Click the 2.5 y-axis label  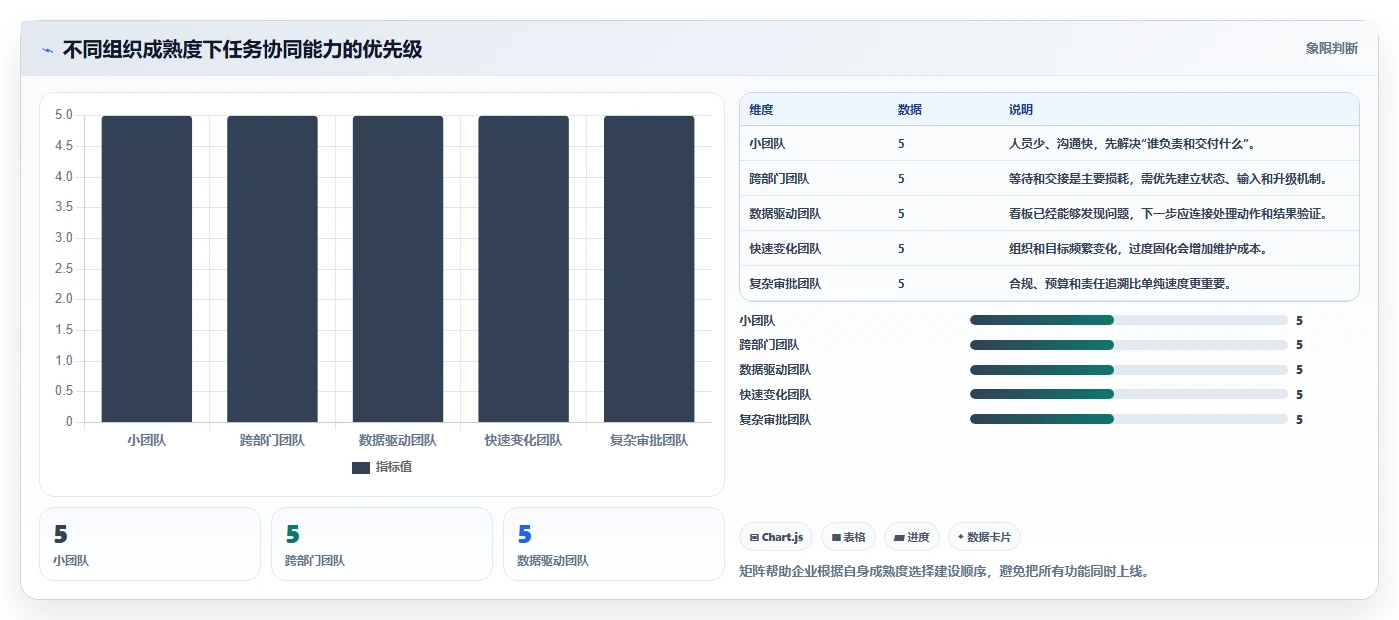coord(64,268)
